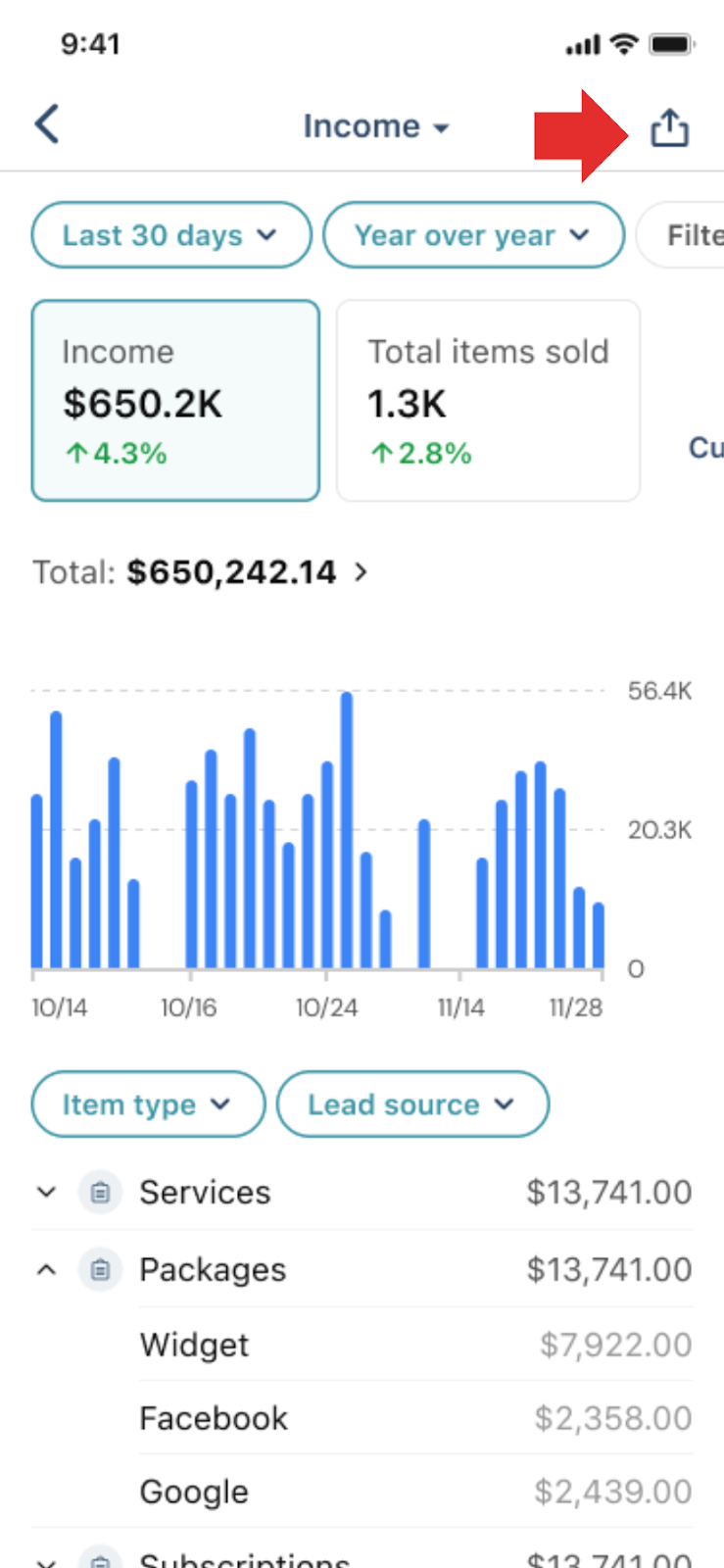Select the Total items sold metric card
This screenshot has height=1568, width=724.
pyautogui.click(x=487, y=399)
